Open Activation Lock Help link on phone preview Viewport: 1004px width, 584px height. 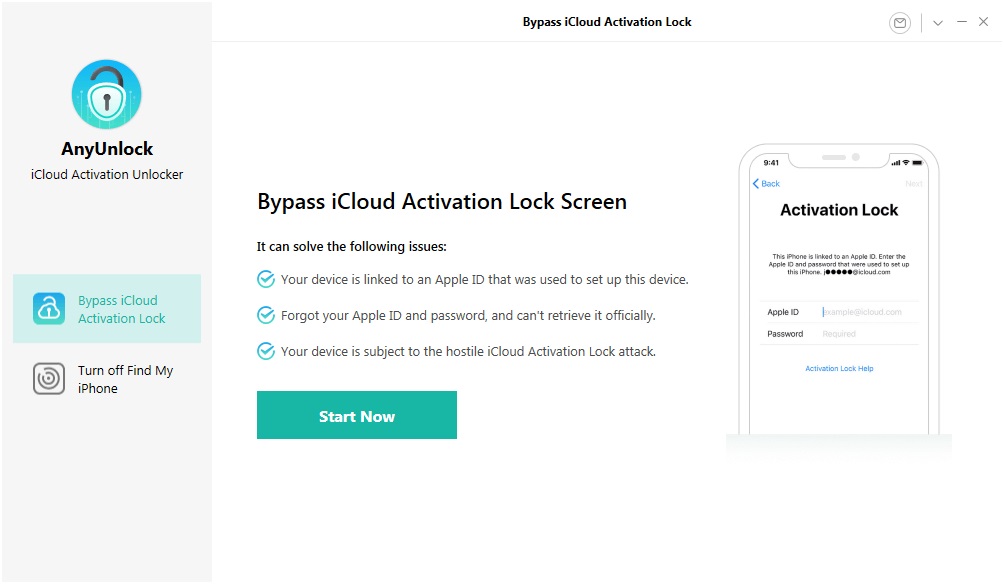(839, 368)
